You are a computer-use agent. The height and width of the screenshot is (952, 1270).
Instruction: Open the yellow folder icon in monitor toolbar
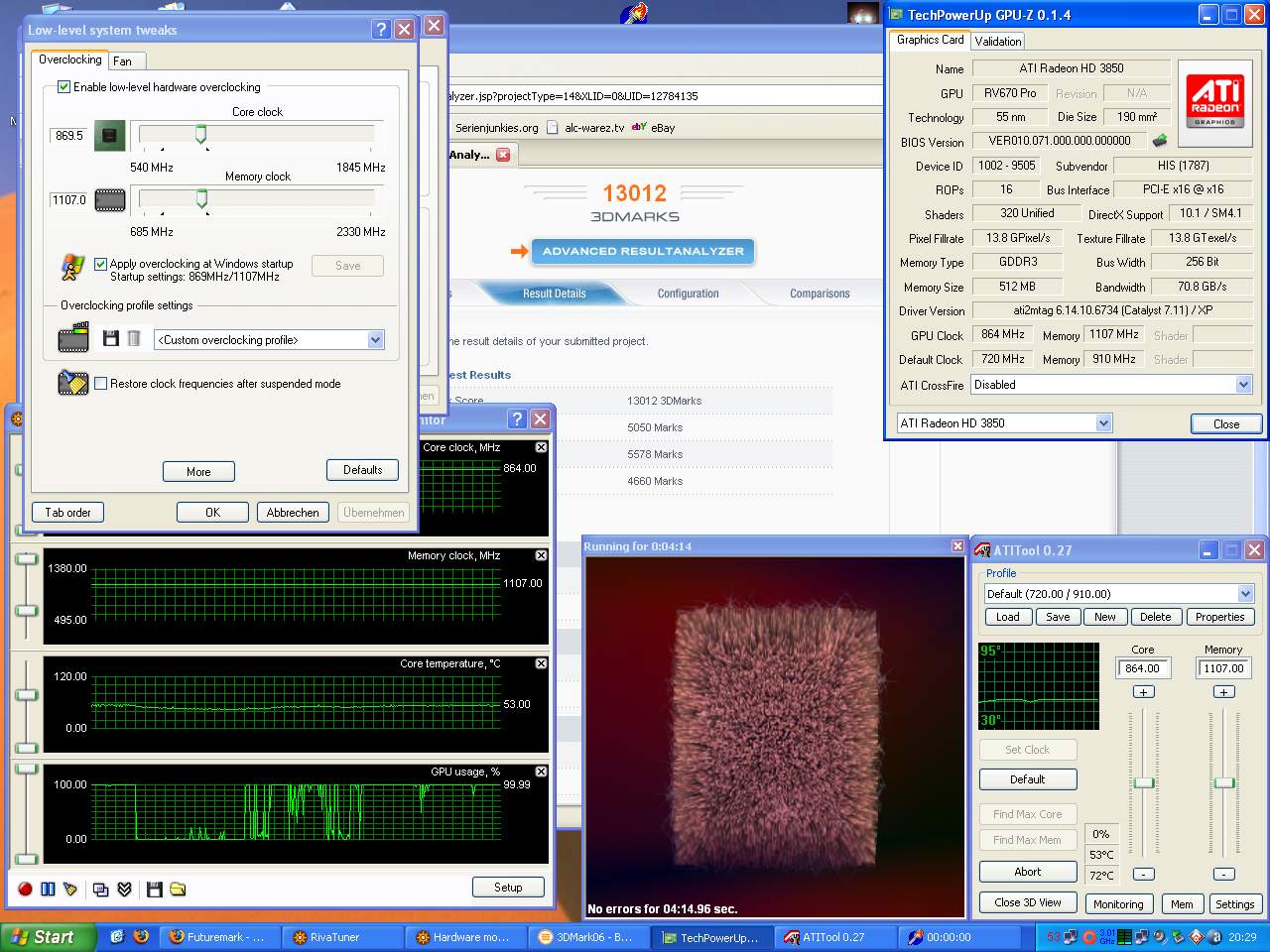pos(178,890)
